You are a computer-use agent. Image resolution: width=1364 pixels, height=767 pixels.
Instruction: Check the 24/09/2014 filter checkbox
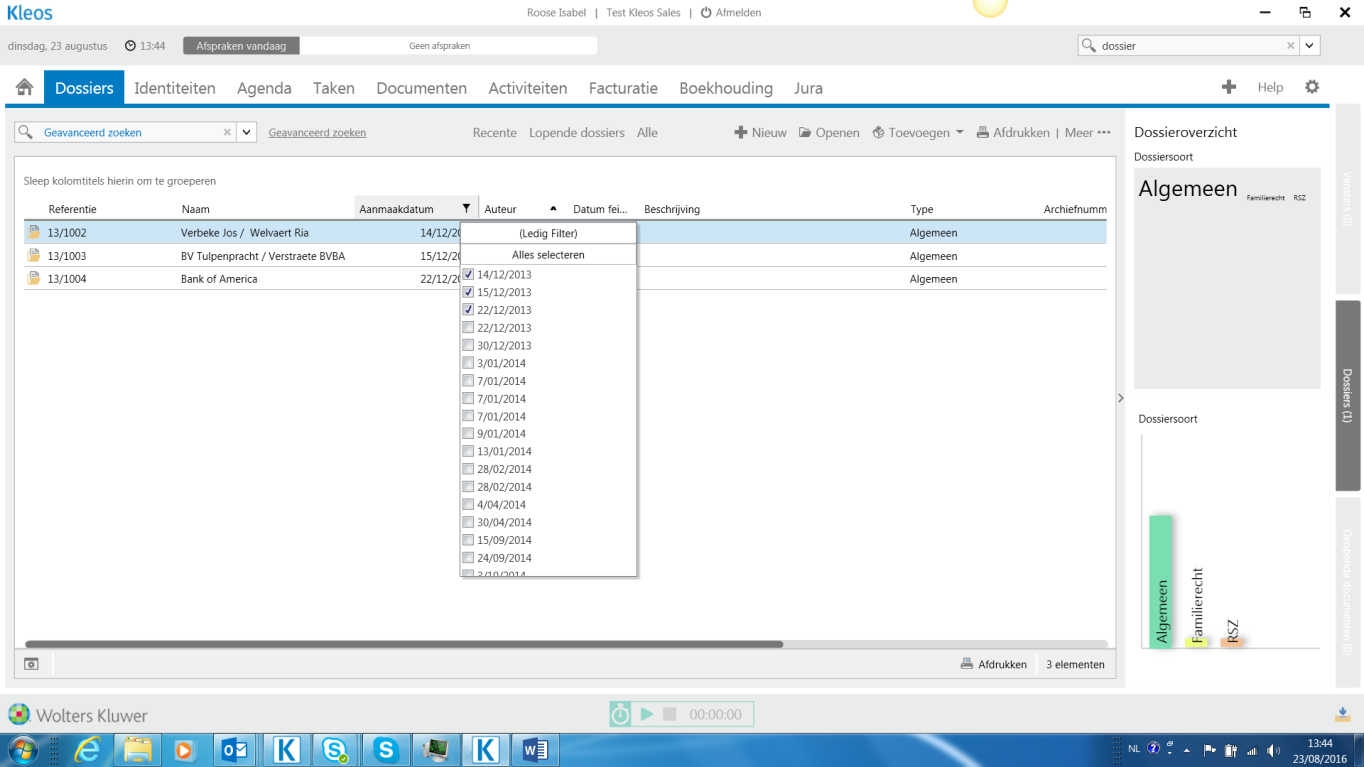[x=468, y=558]
